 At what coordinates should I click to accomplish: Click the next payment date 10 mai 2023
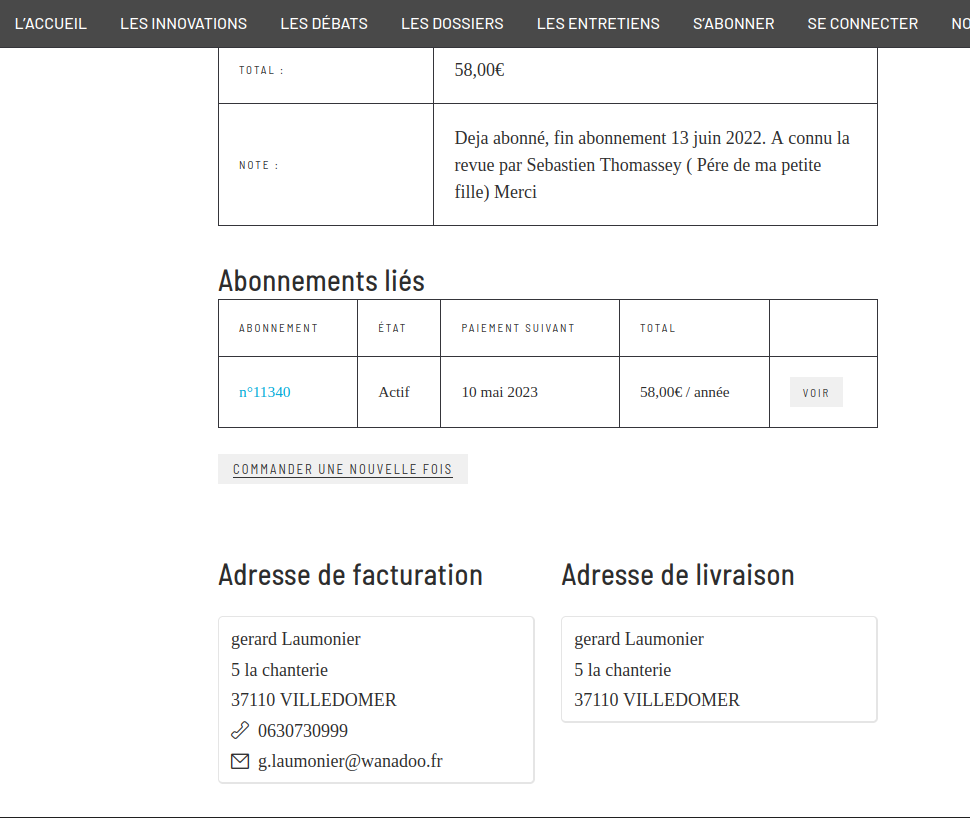click(499, 392)
